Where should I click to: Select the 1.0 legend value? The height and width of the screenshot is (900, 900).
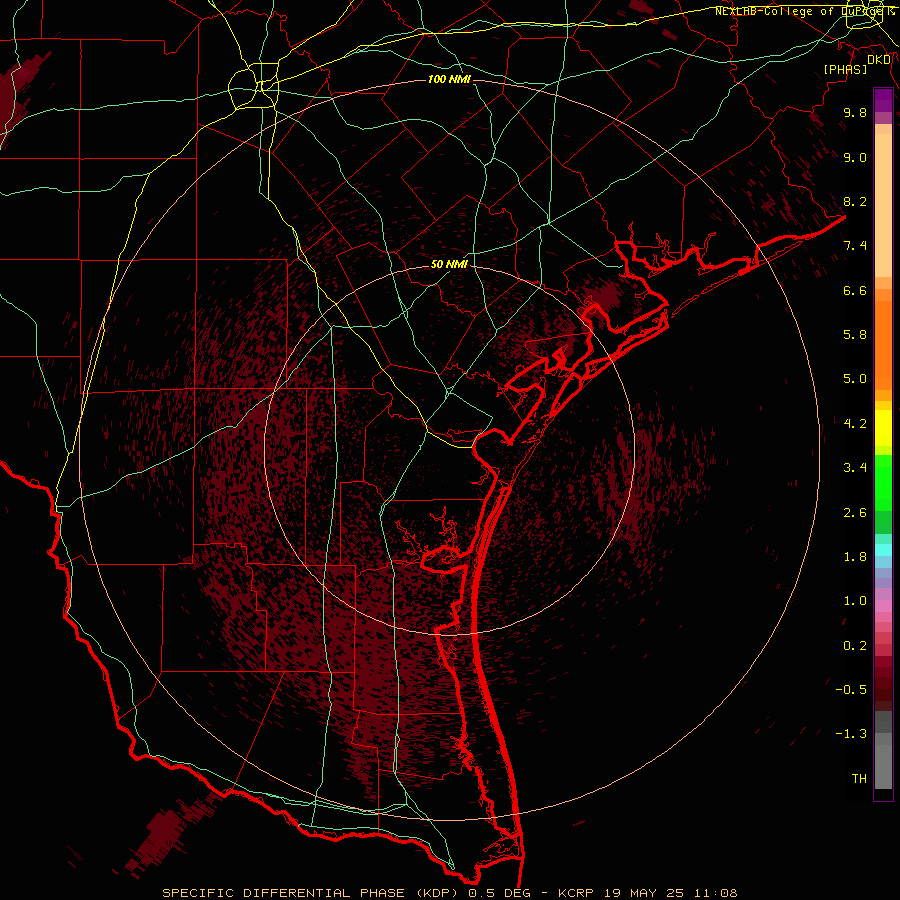(x=855, y=601)
